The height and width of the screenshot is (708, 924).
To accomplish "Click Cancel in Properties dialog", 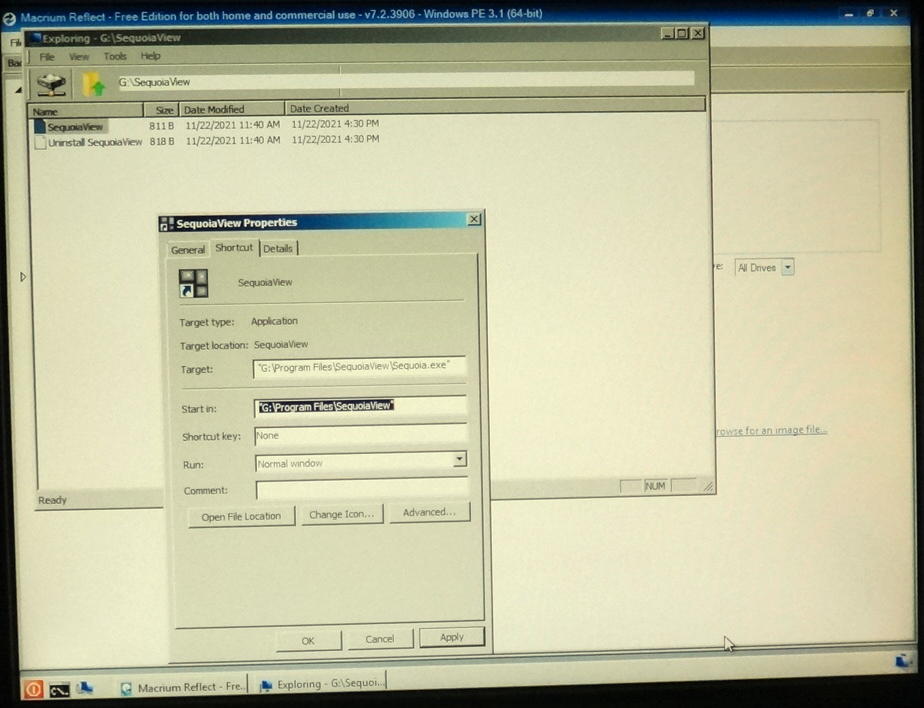I will 380,639.
